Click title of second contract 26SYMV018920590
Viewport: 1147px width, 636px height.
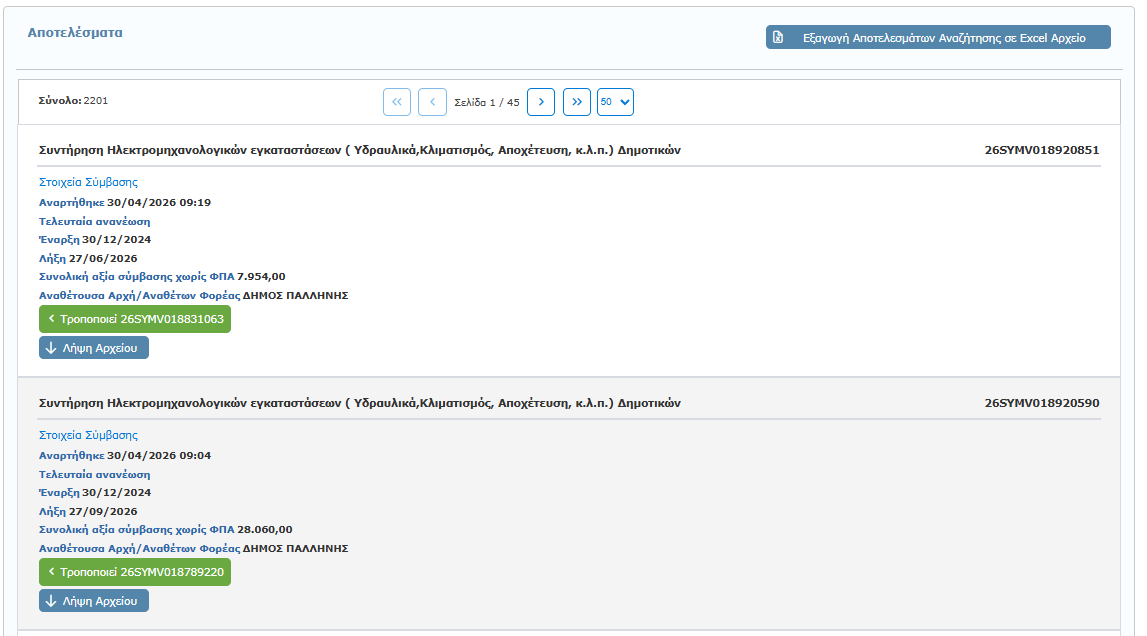(x=359, y=403)
